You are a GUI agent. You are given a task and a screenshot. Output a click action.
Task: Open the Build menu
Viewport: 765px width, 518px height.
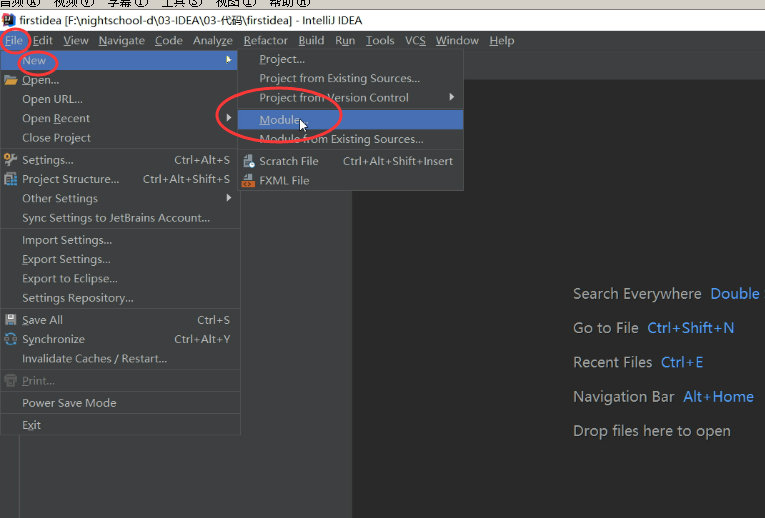(311, 40)
